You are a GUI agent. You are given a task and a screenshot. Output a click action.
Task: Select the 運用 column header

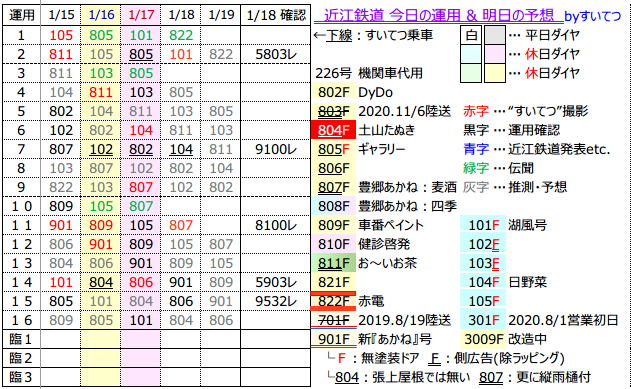(22, 15)
